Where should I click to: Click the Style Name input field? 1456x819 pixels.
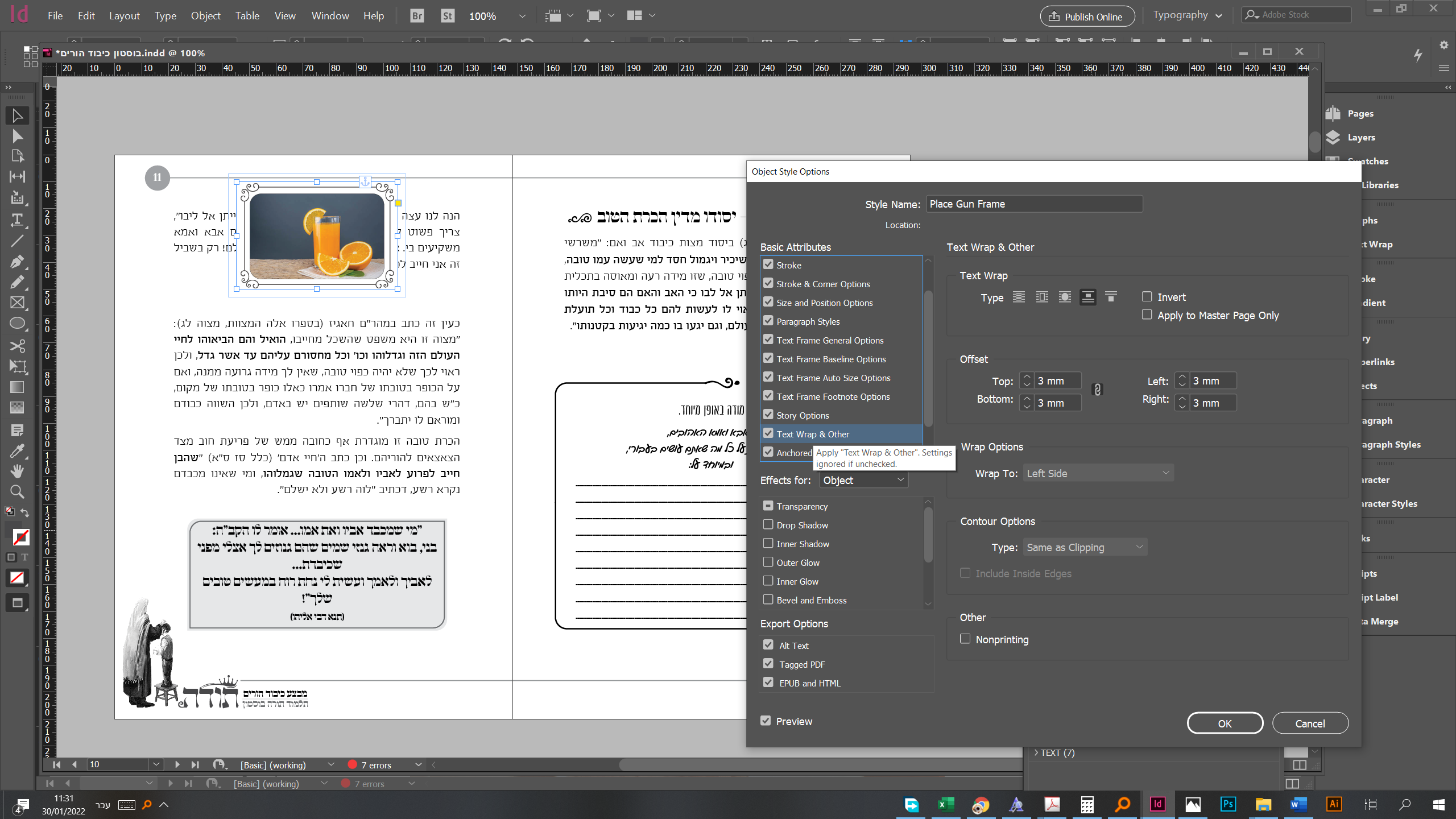1033,204
